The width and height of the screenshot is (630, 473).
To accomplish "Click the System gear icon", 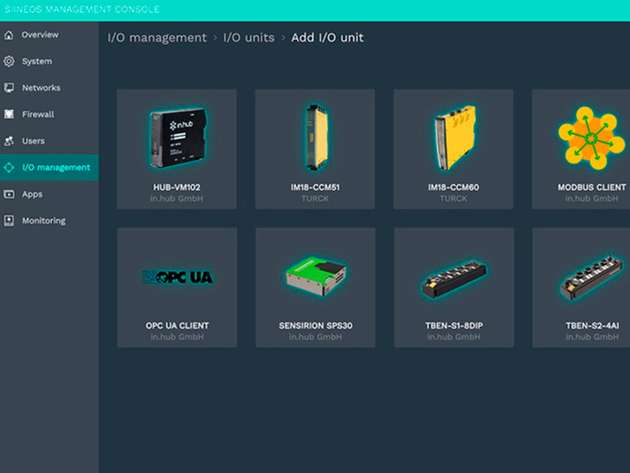I will pyautogui.click(x=9, y=61).
